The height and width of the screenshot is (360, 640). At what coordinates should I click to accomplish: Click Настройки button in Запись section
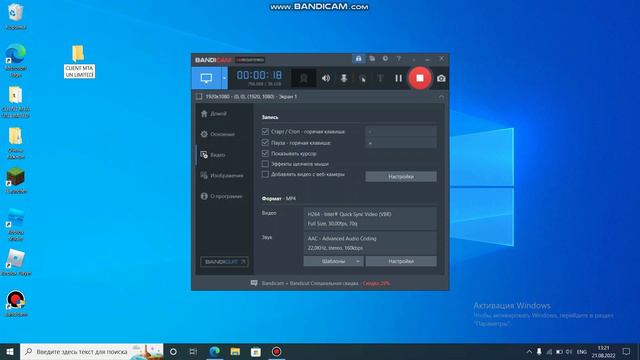[x=401, y=176]
